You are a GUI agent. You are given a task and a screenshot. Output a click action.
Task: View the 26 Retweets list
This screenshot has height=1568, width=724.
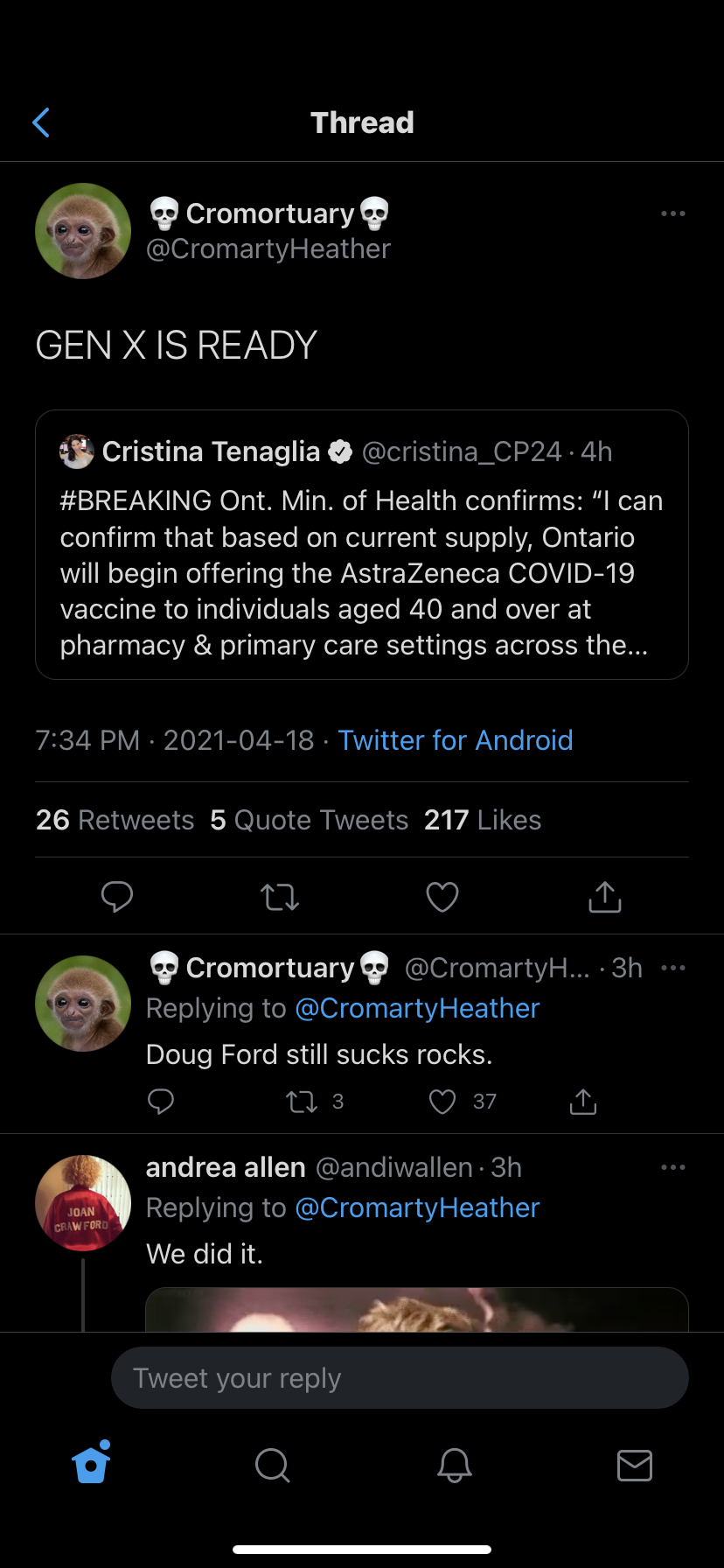(x=115, y=820)
